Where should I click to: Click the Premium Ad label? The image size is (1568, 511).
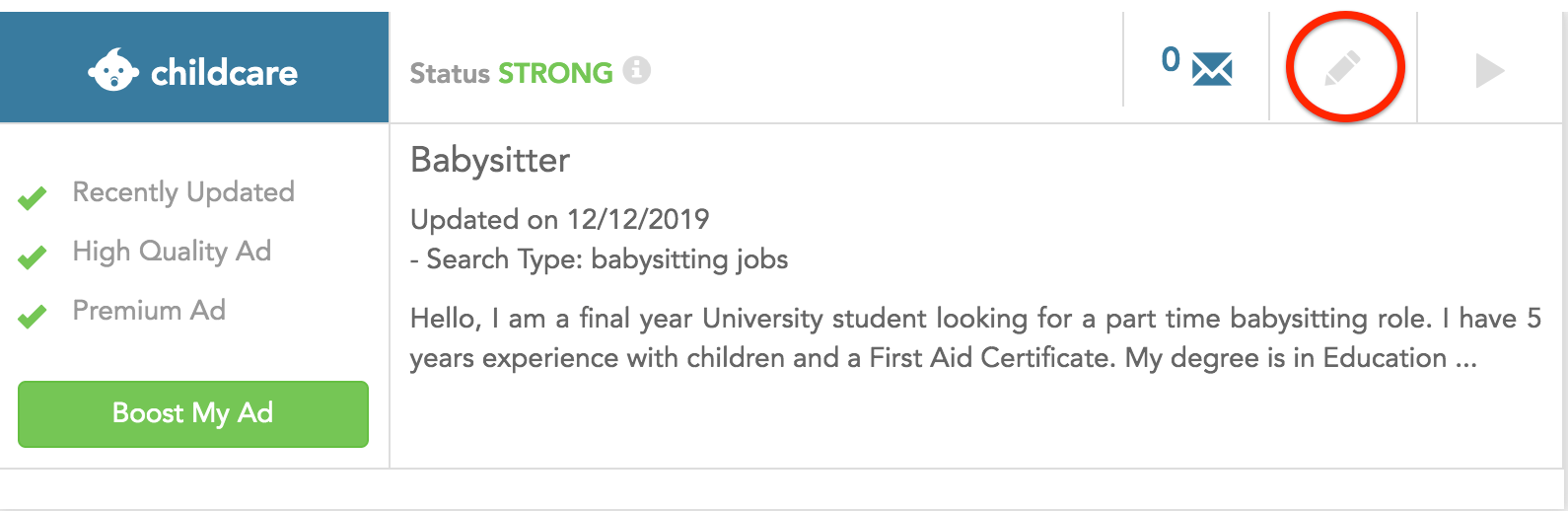tap(149, 311)
